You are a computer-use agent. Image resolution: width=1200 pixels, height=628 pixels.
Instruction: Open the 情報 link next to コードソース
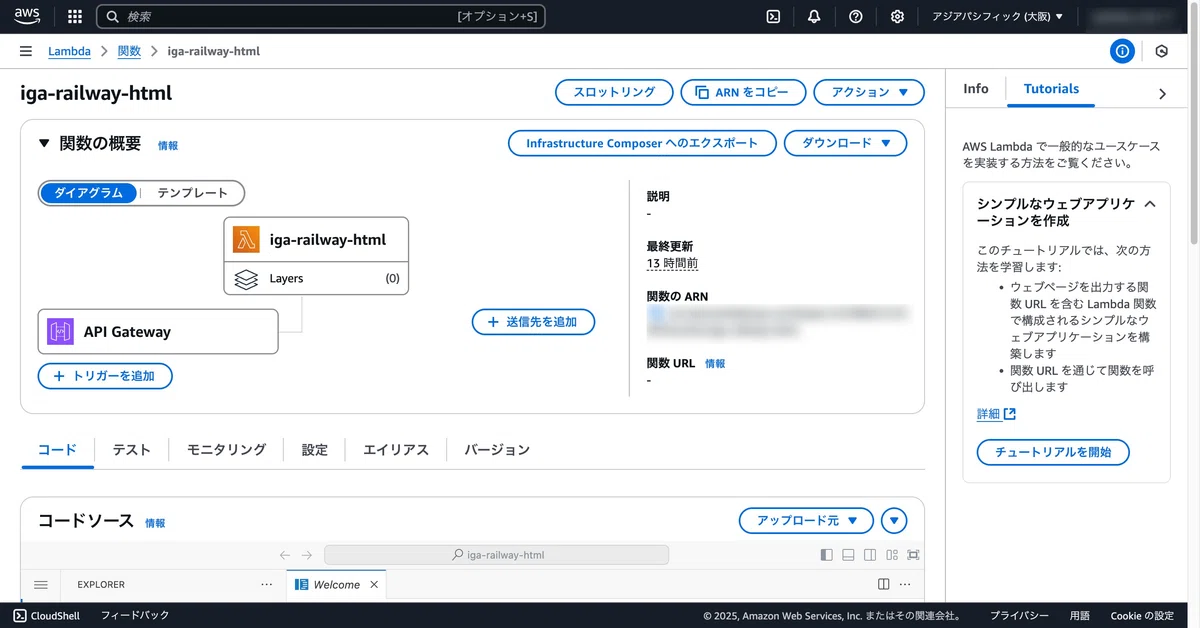[155, 523]
